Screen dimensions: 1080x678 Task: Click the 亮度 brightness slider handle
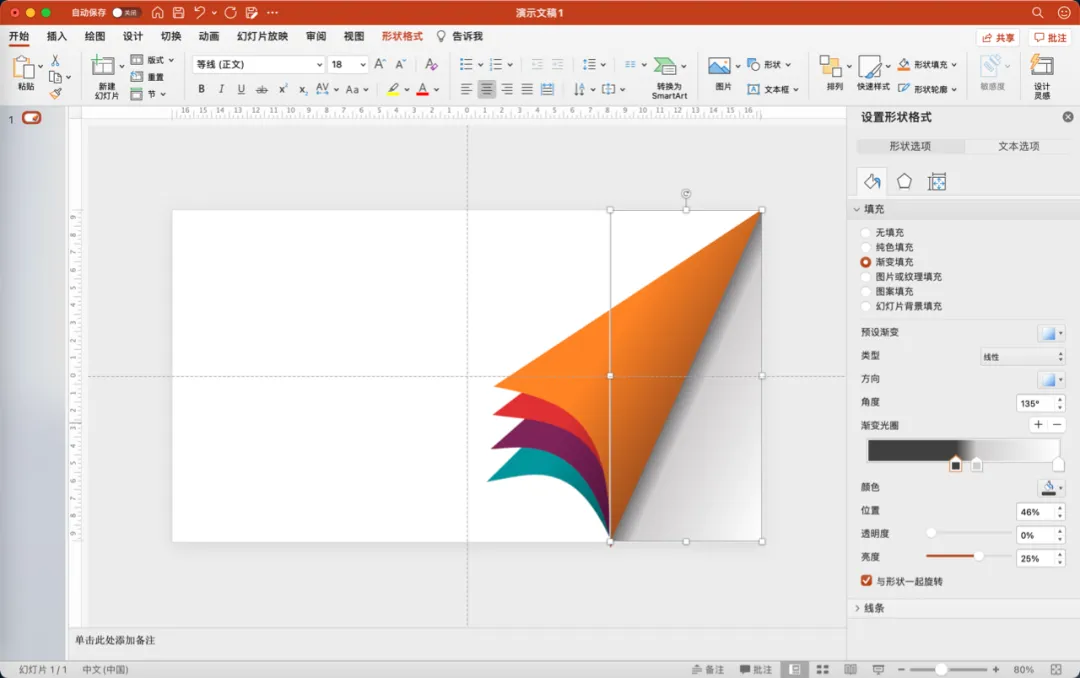(x=978, y=556)
